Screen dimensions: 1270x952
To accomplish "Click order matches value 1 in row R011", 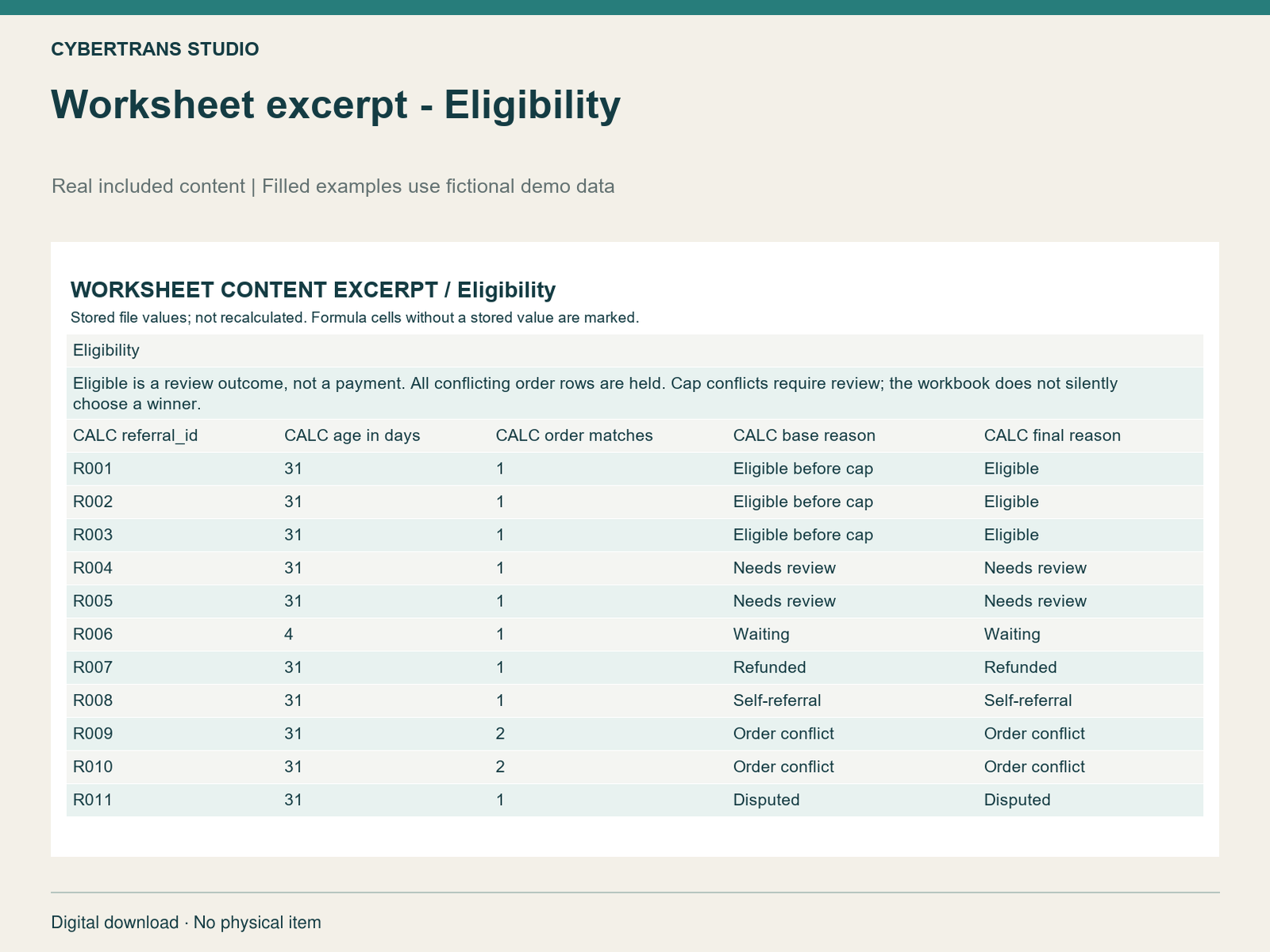I will click(500, 800).
